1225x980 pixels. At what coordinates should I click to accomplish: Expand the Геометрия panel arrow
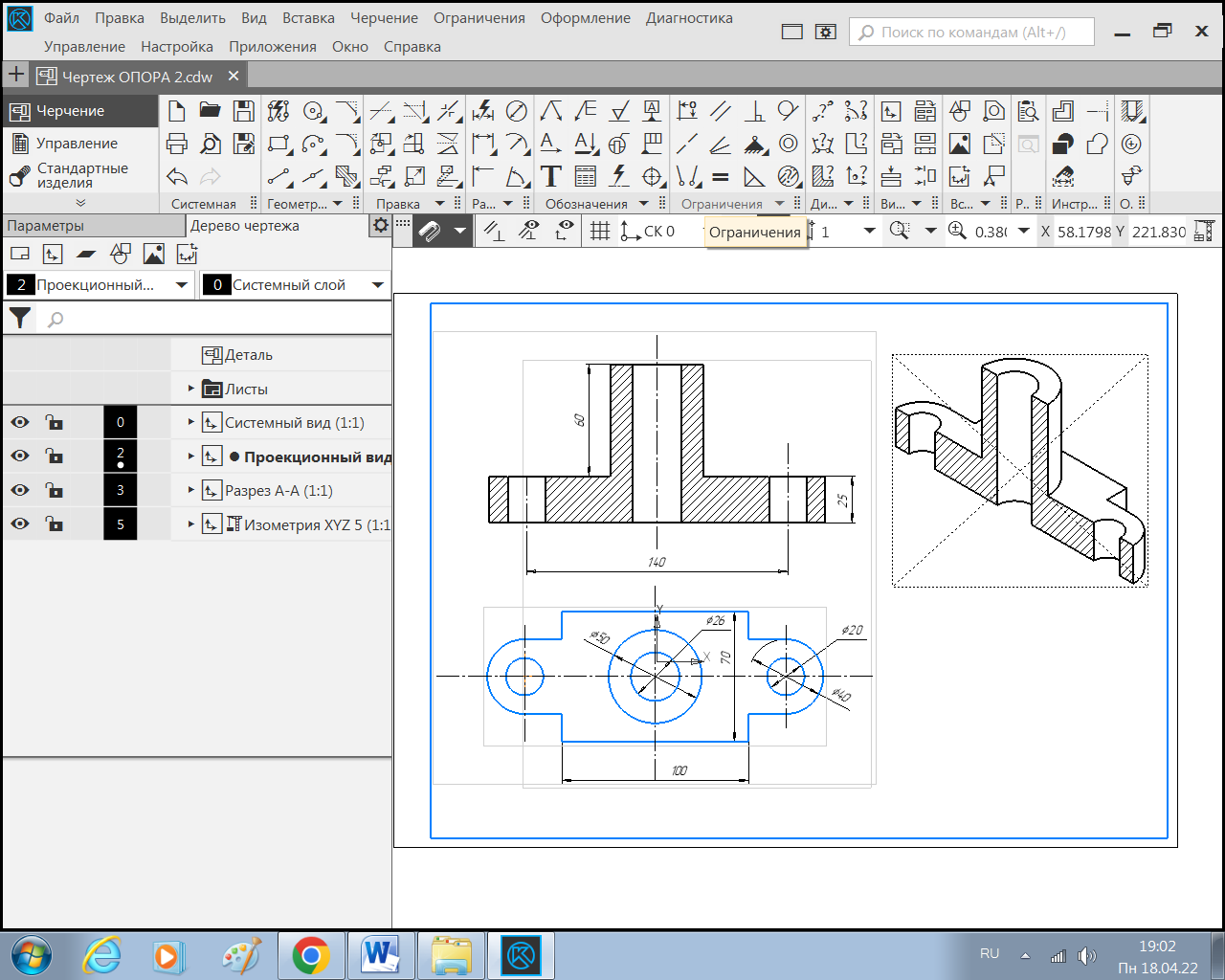pyautogui.click(x=338, y=204)
